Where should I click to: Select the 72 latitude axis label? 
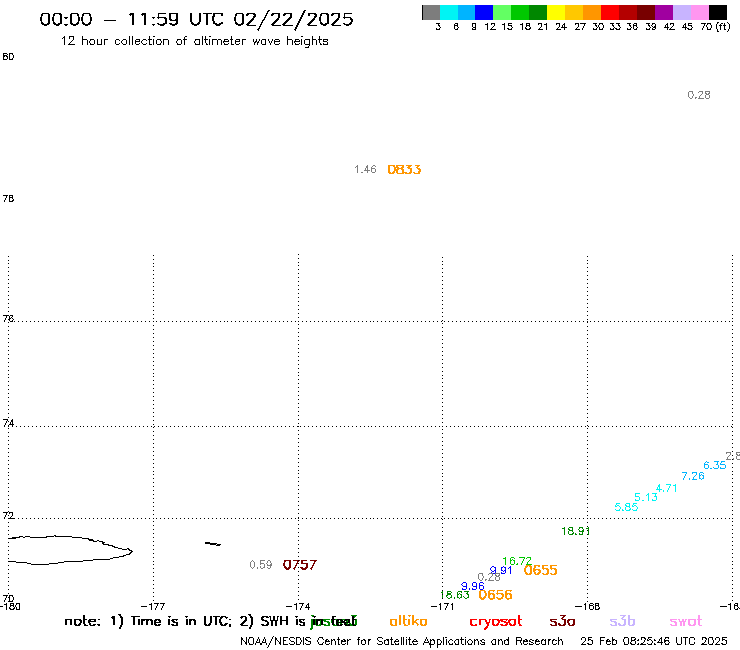click(x=8, y=515)
